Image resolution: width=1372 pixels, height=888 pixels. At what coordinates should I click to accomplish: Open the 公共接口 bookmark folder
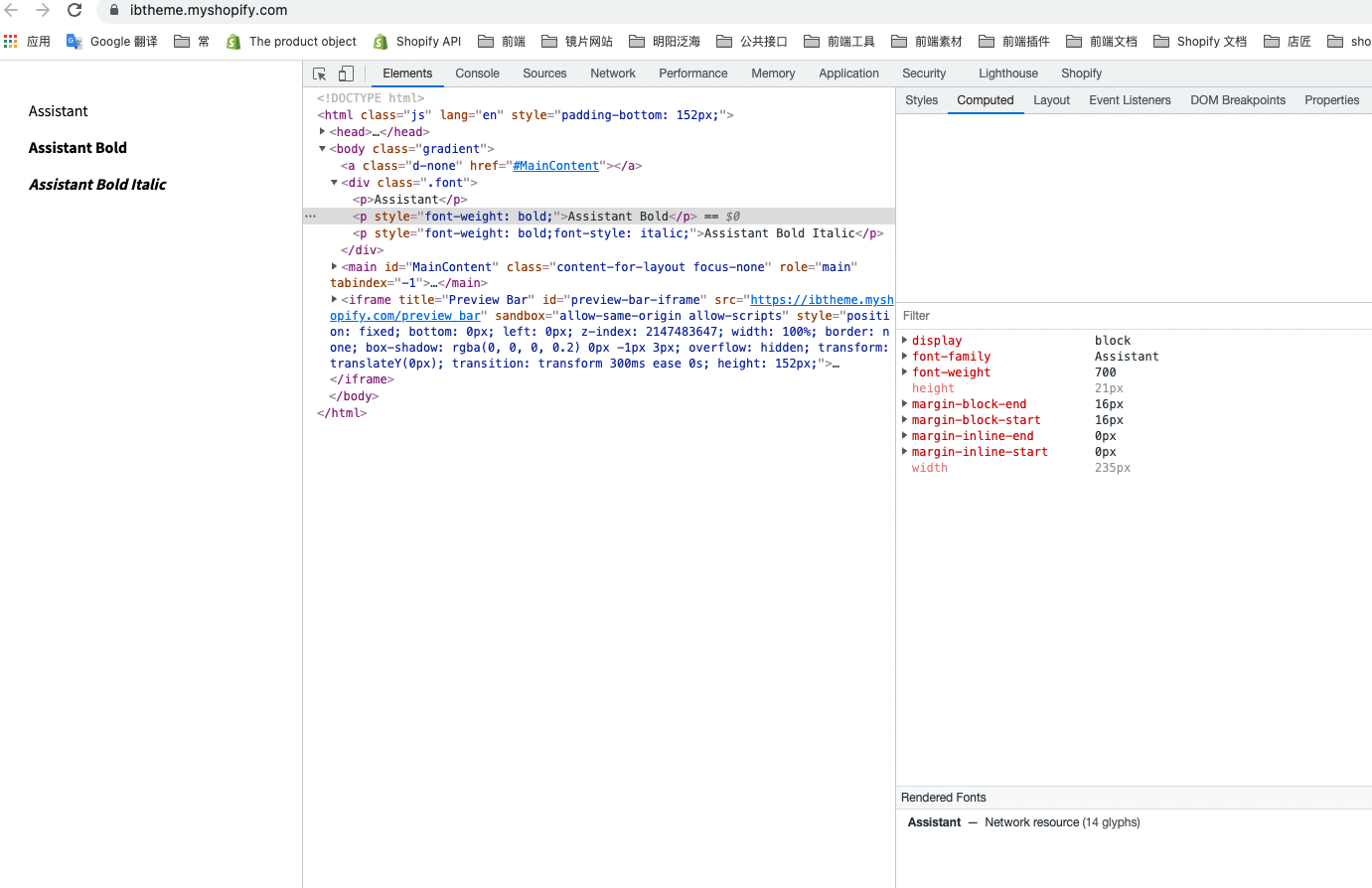coord(752,42)
